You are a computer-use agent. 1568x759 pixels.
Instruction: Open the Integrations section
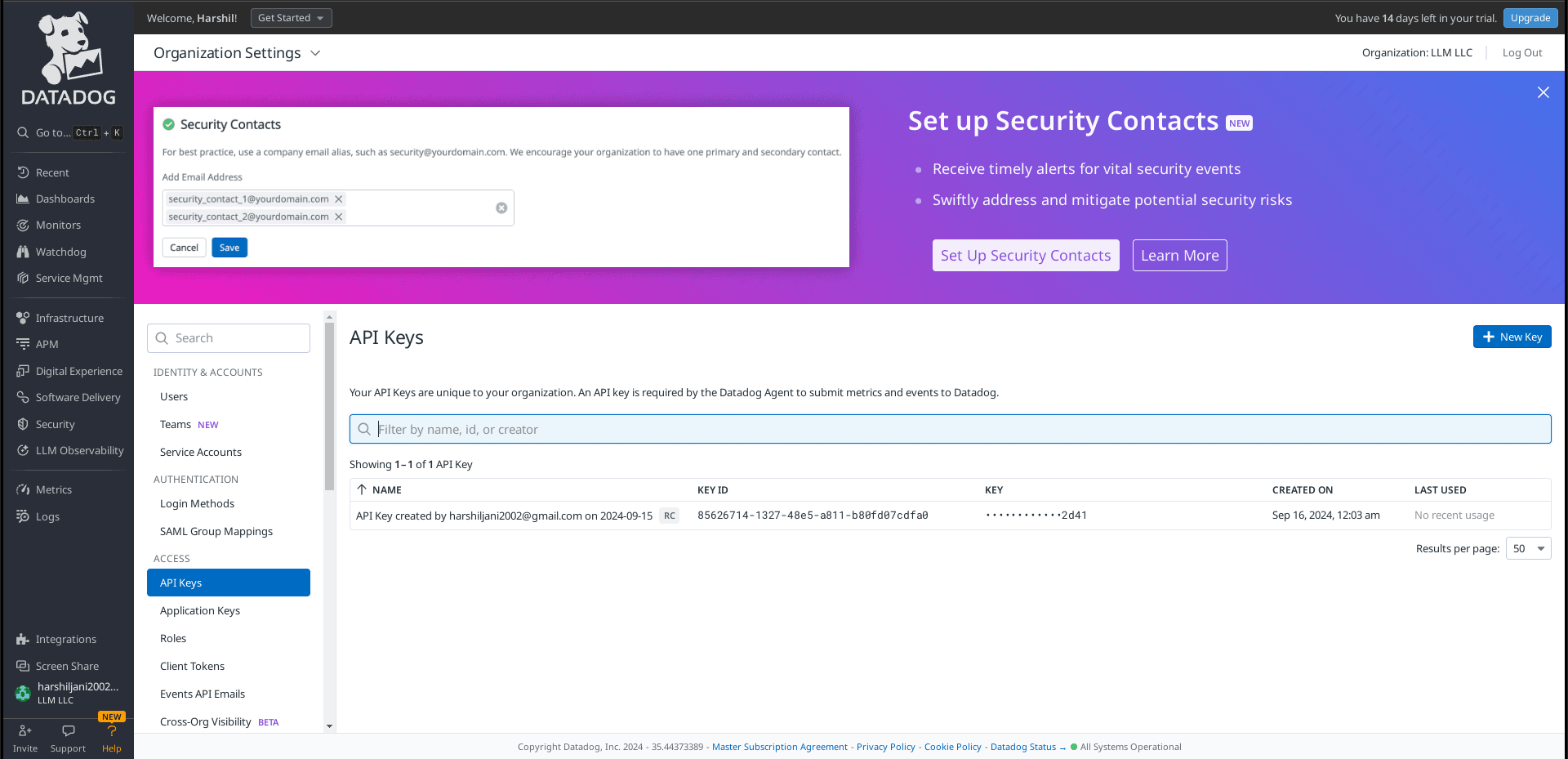[65, 639]
